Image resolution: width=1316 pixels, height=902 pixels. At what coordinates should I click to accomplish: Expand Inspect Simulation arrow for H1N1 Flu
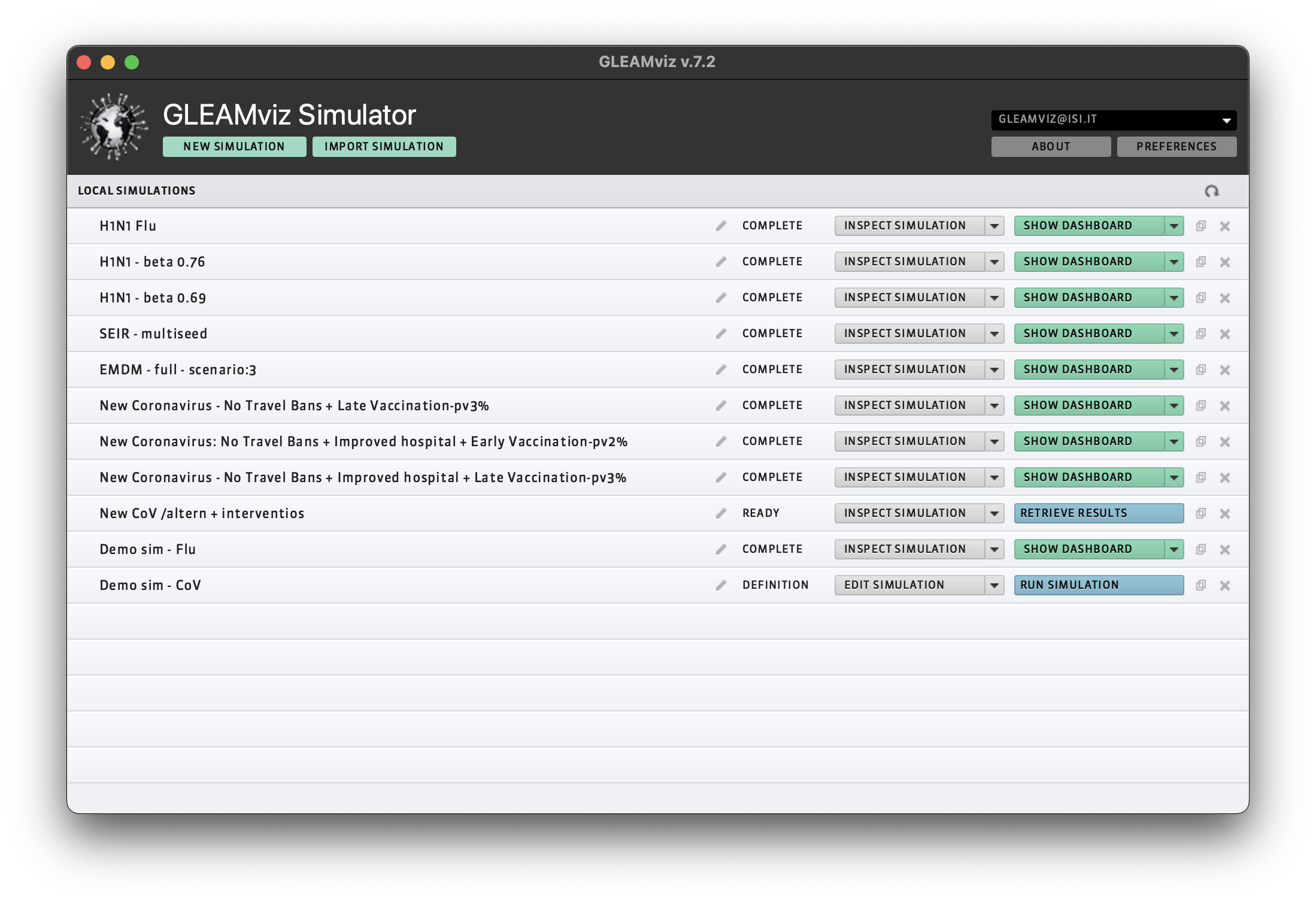pos(994,226)
